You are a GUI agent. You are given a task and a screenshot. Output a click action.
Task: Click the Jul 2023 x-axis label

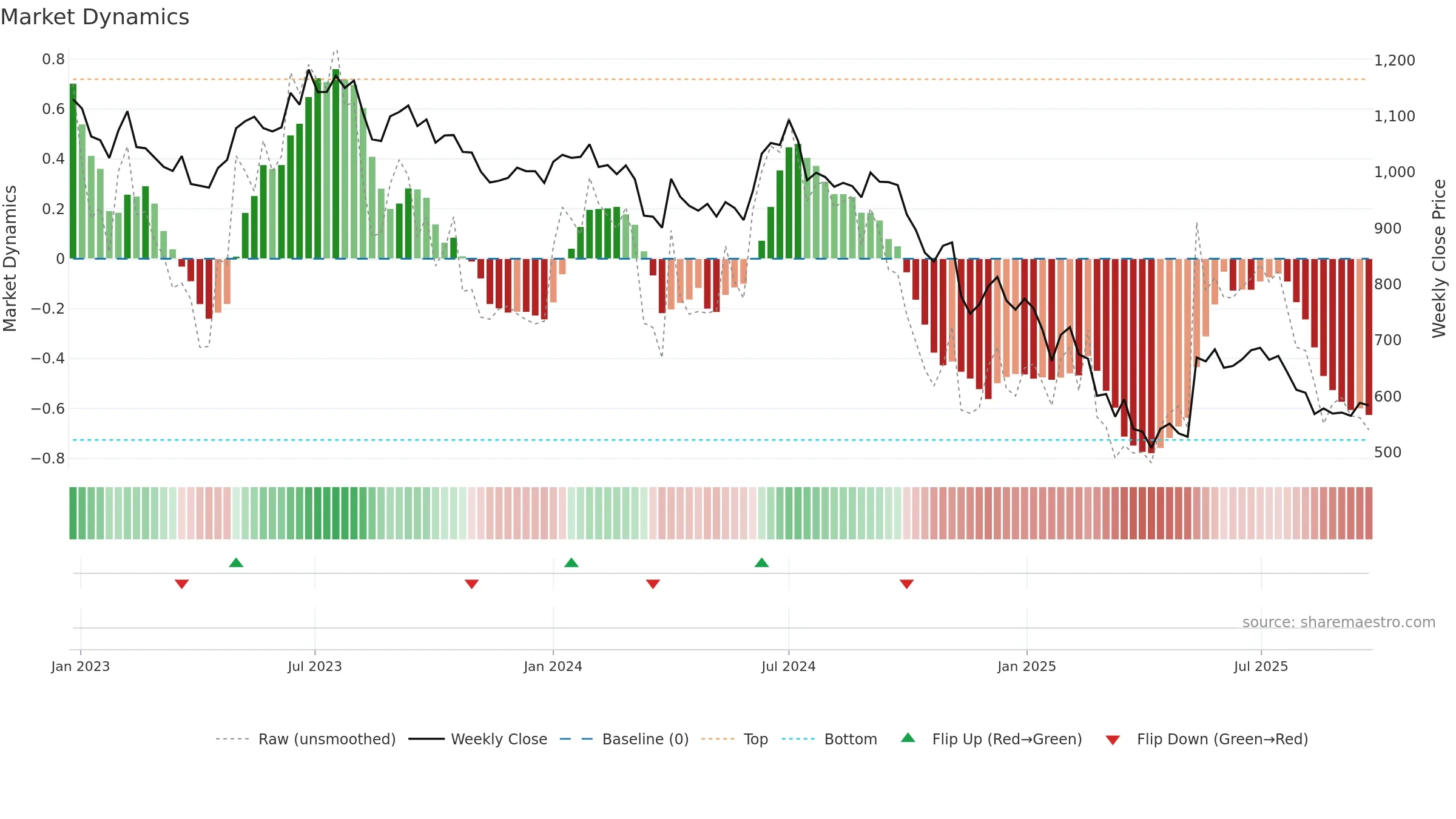click(315, 666)
